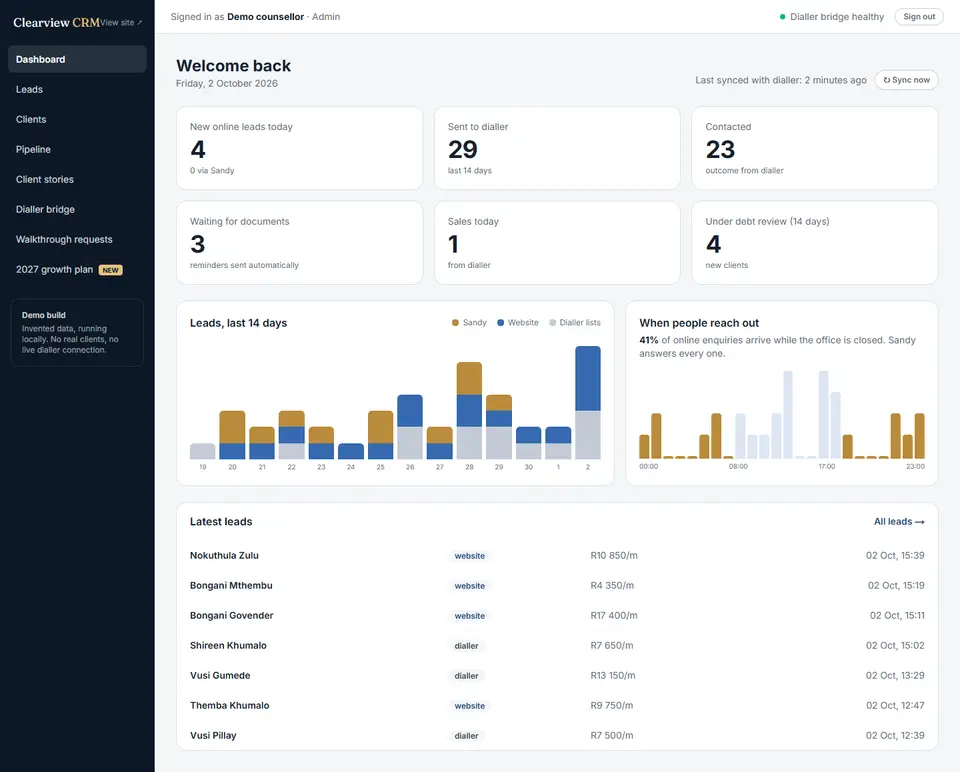
Task: Click lead name Bongani Govender
Action: pyautogui.click(x=231, y=615)
